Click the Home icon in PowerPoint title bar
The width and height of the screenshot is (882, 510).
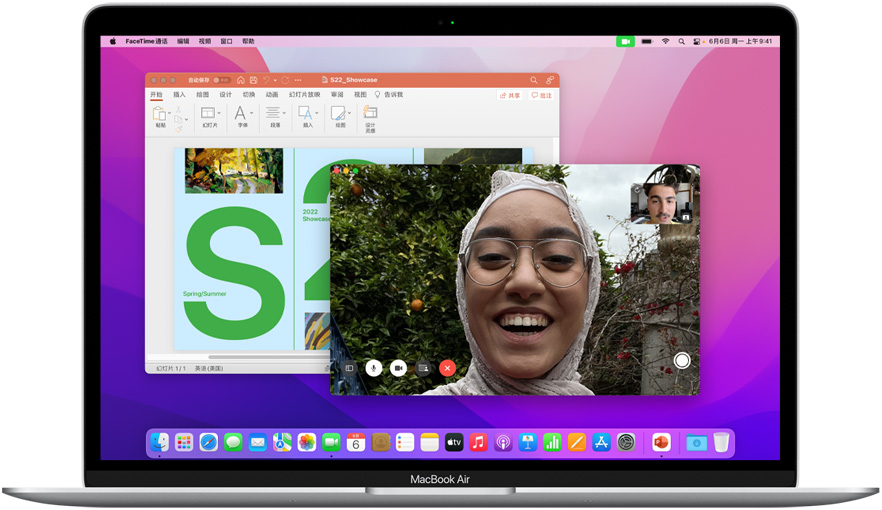[241, 80]
